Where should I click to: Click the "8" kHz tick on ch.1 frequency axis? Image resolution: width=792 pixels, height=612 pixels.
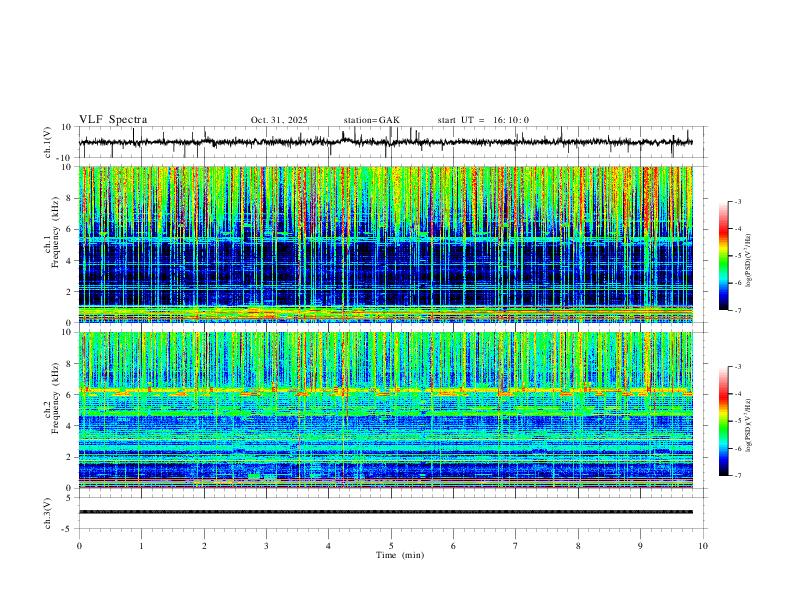71,198
